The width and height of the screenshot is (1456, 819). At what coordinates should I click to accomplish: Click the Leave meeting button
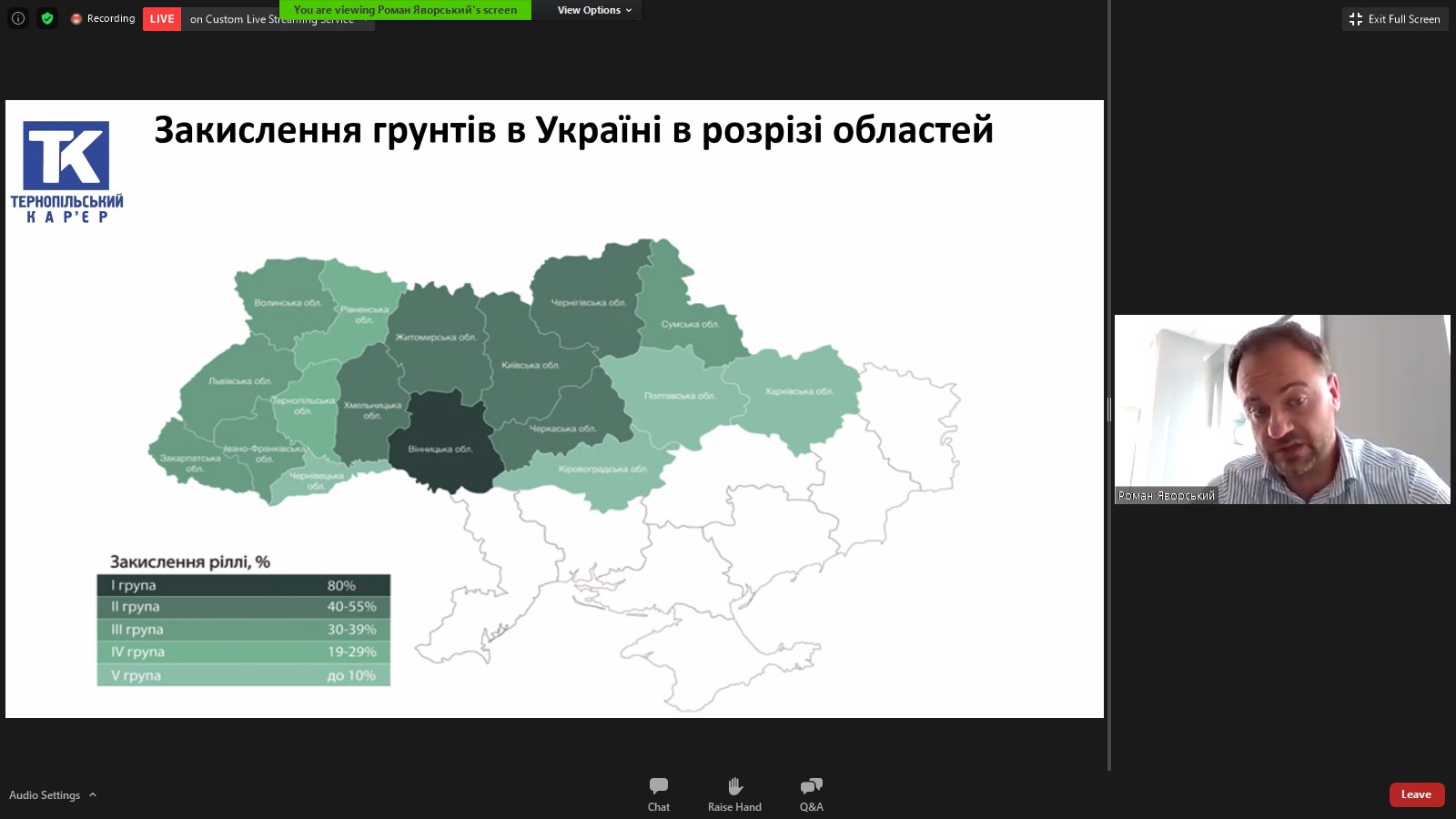[1416, 794]
